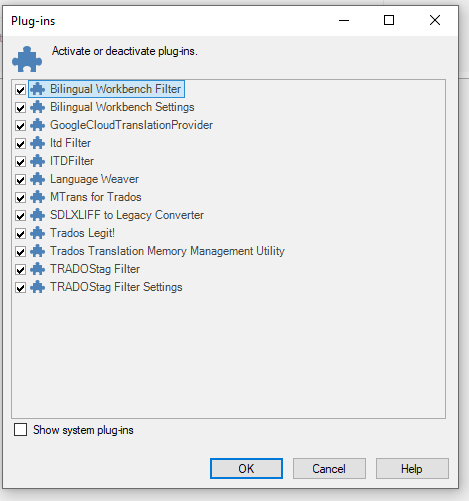Viewport: 469px width, 501px height.
Task: Confirm with the OK button
Action: point(246,468)
